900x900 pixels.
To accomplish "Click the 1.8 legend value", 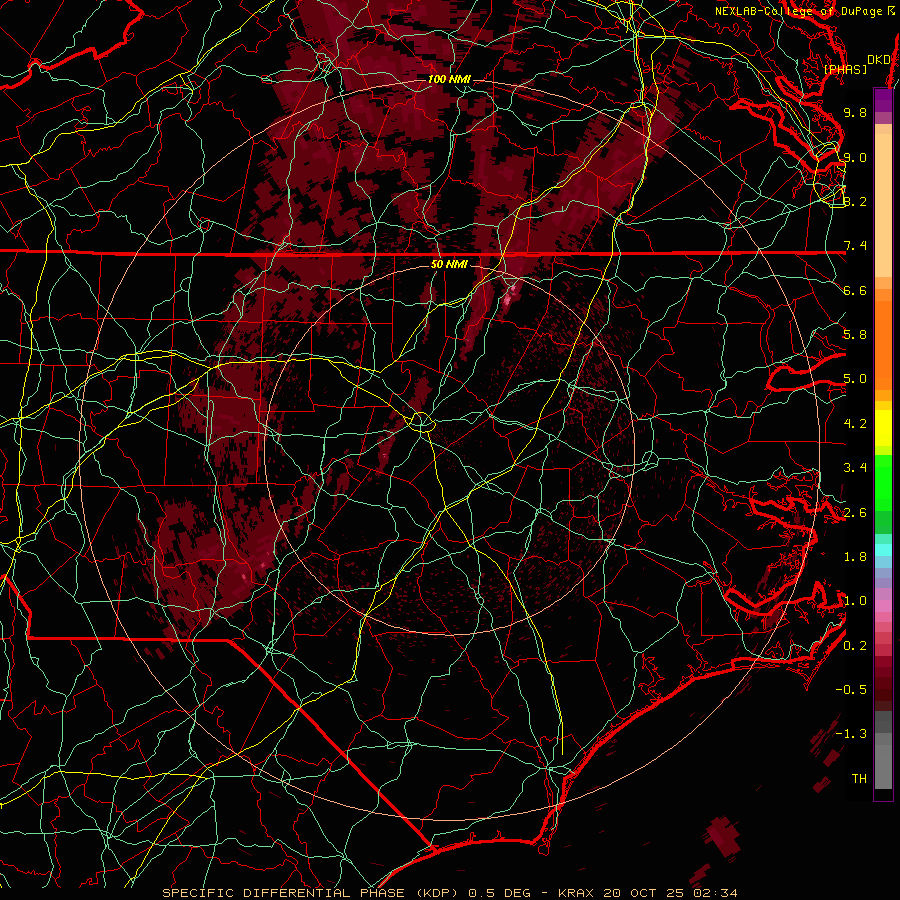I will pos(855,557).
